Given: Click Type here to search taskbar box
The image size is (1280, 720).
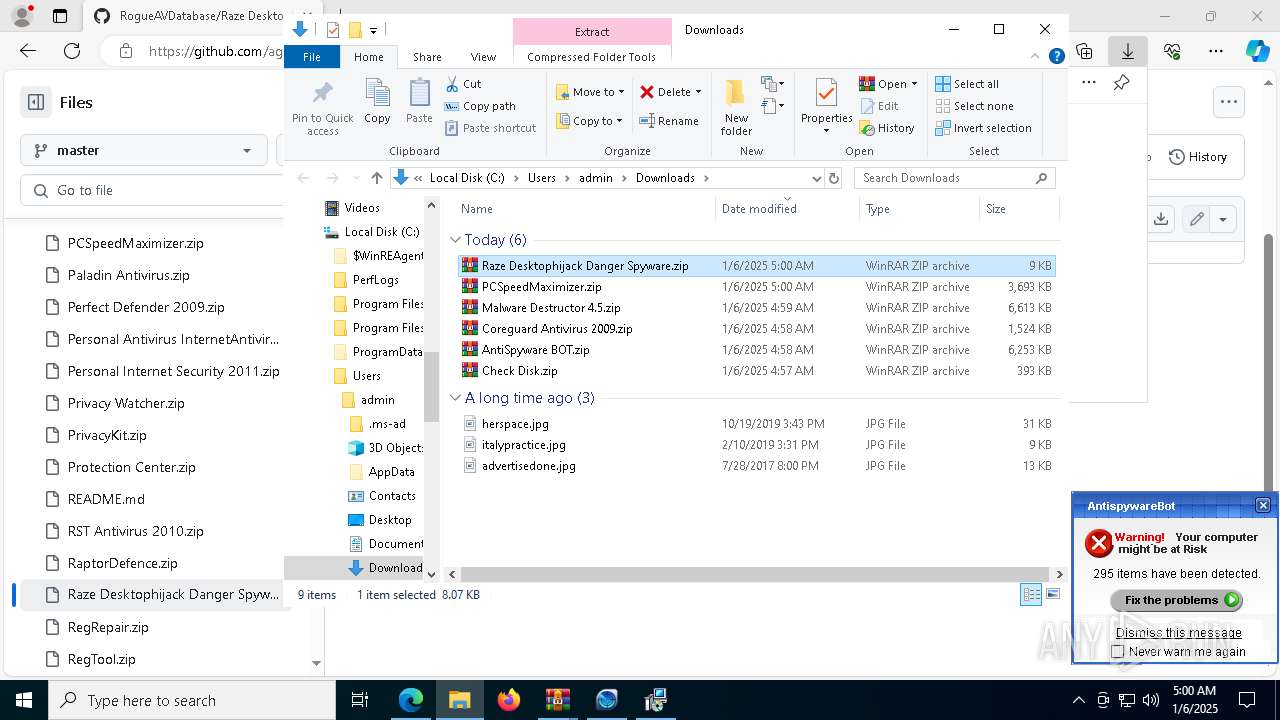Looking at the screenshot, I should point(192,700).
